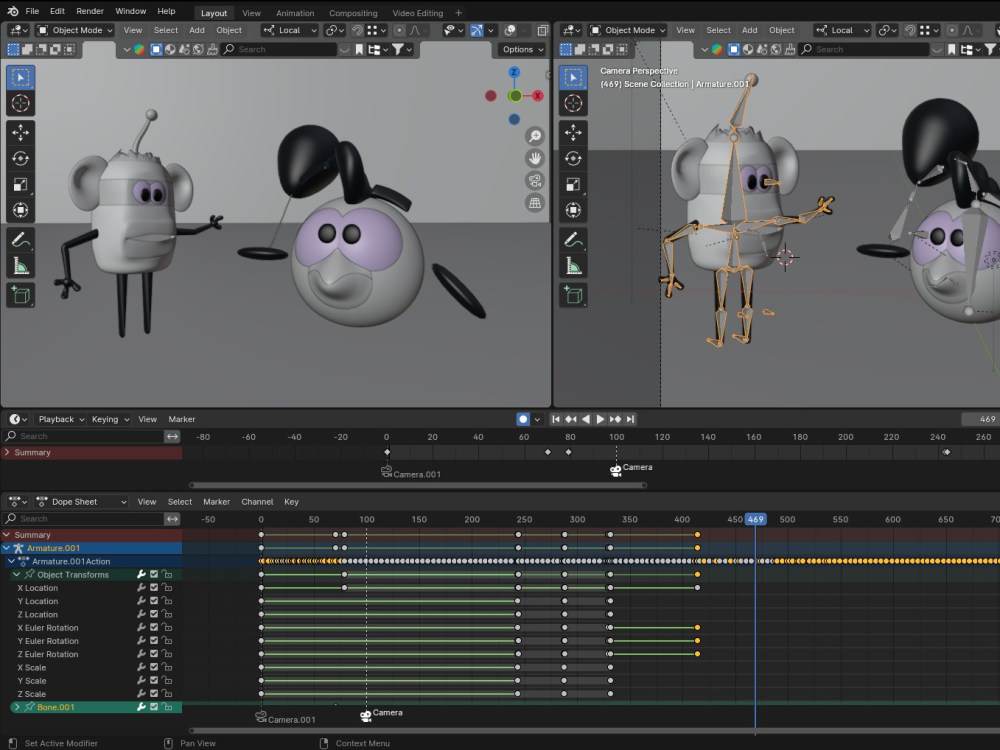Toggle Z Location channel mute checkbox
1000x750 pixels.
click(154, 614)
